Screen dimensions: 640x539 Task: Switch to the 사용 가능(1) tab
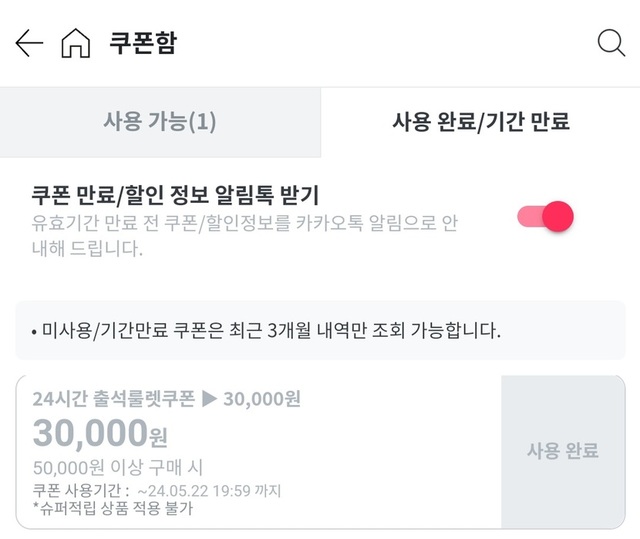(160, 122)
